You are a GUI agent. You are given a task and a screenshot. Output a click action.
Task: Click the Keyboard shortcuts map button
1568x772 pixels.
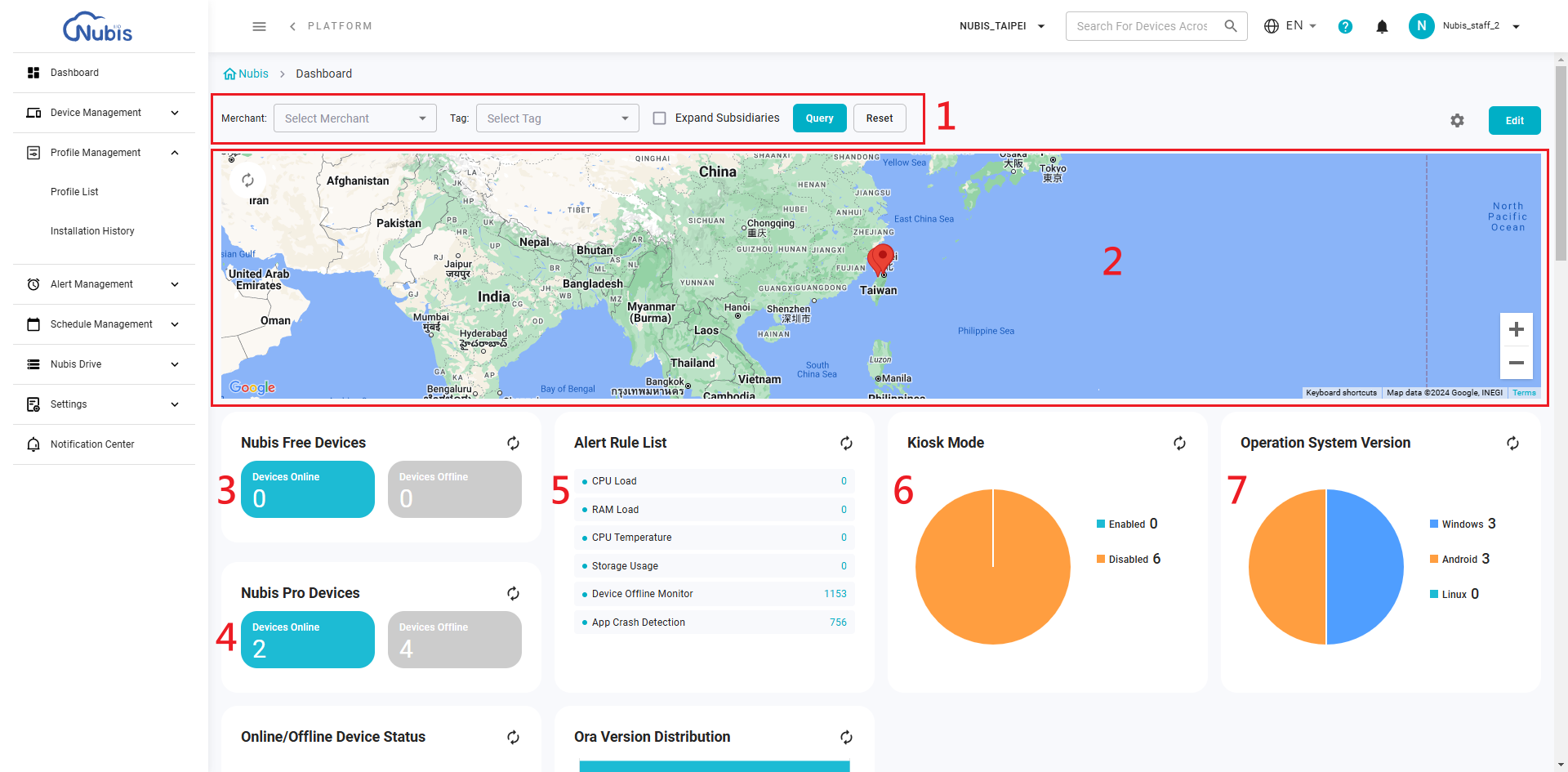[1341, 393]
